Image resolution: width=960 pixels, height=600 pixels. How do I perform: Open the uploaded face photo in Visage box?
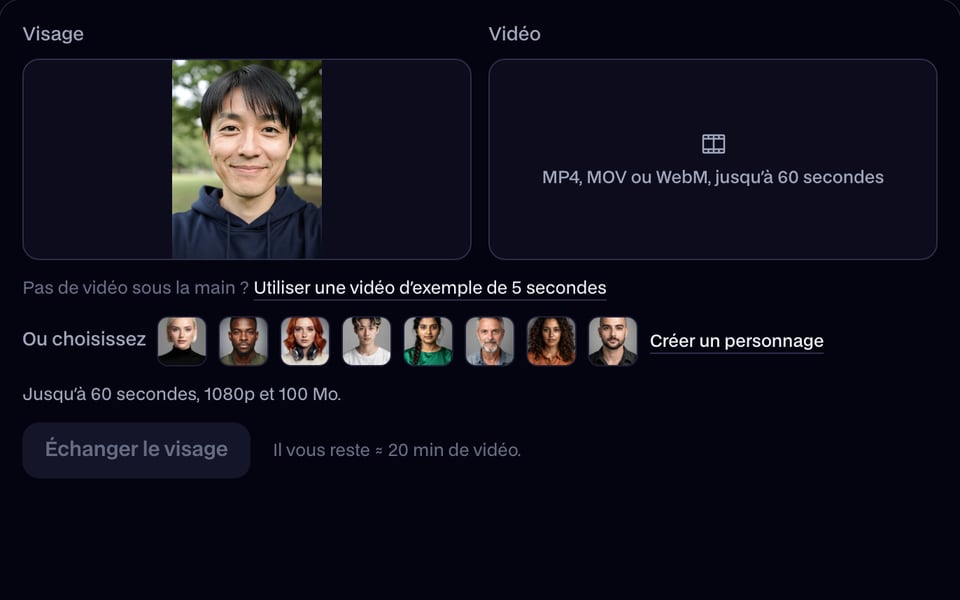(x=247, y=159)
